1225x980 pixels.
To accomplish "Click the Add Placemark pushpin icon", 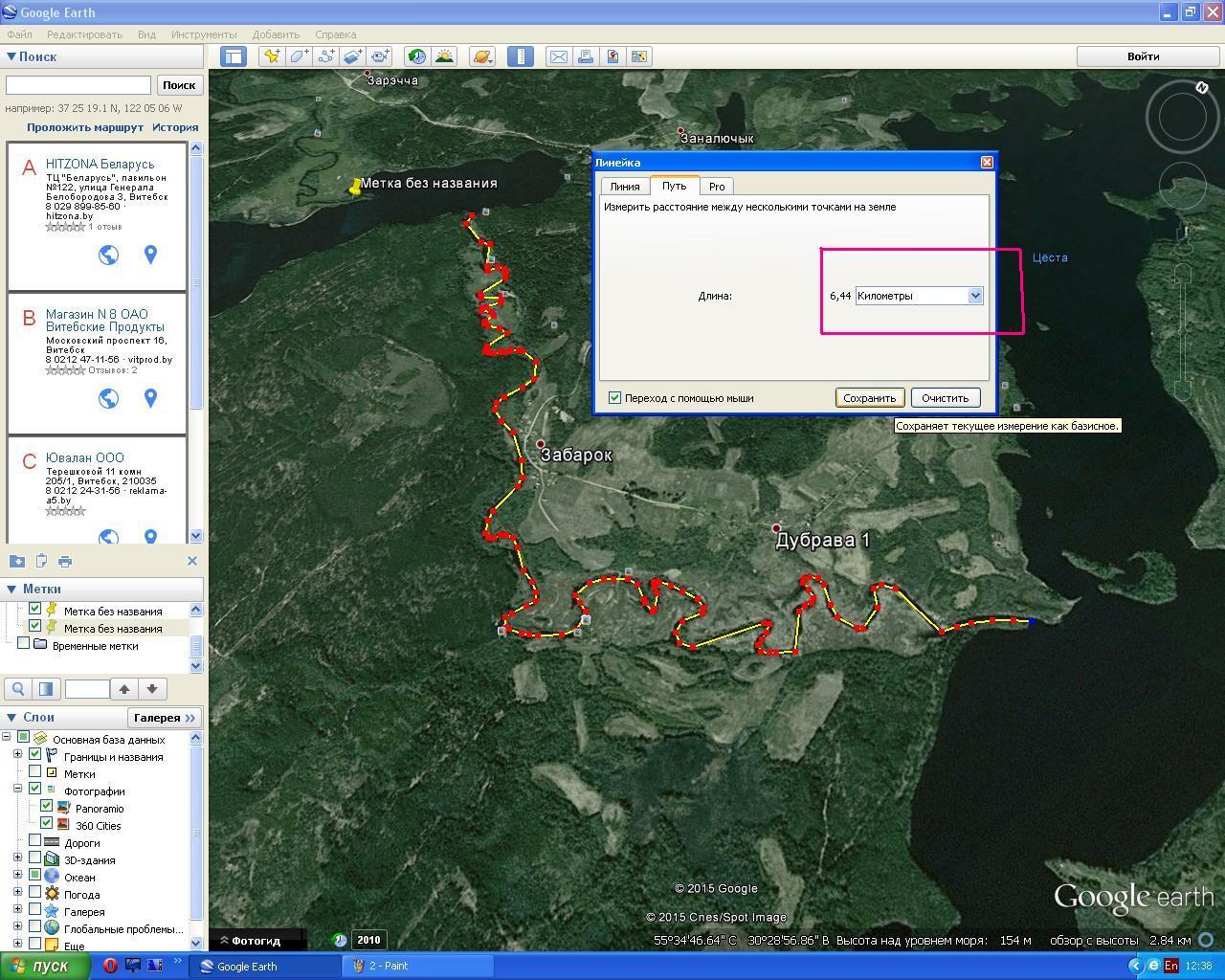I will (x=273, y=56).
